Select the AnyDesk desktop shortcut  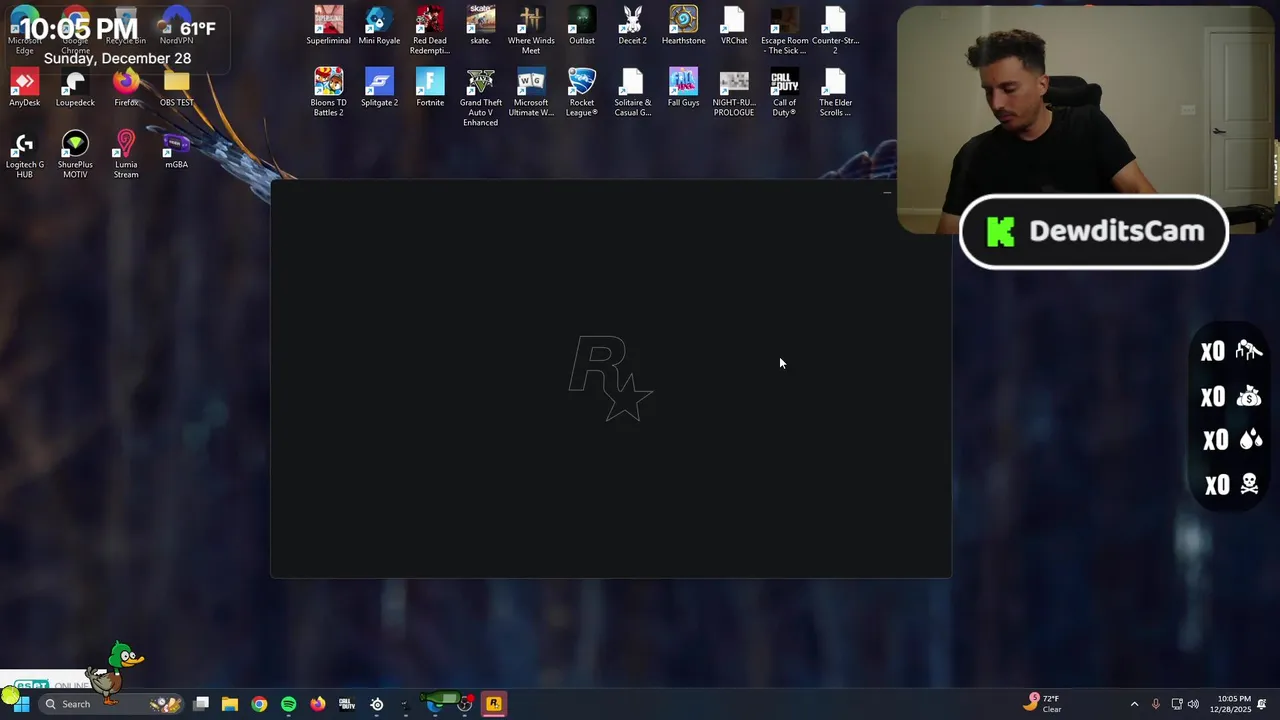[24, 88]
